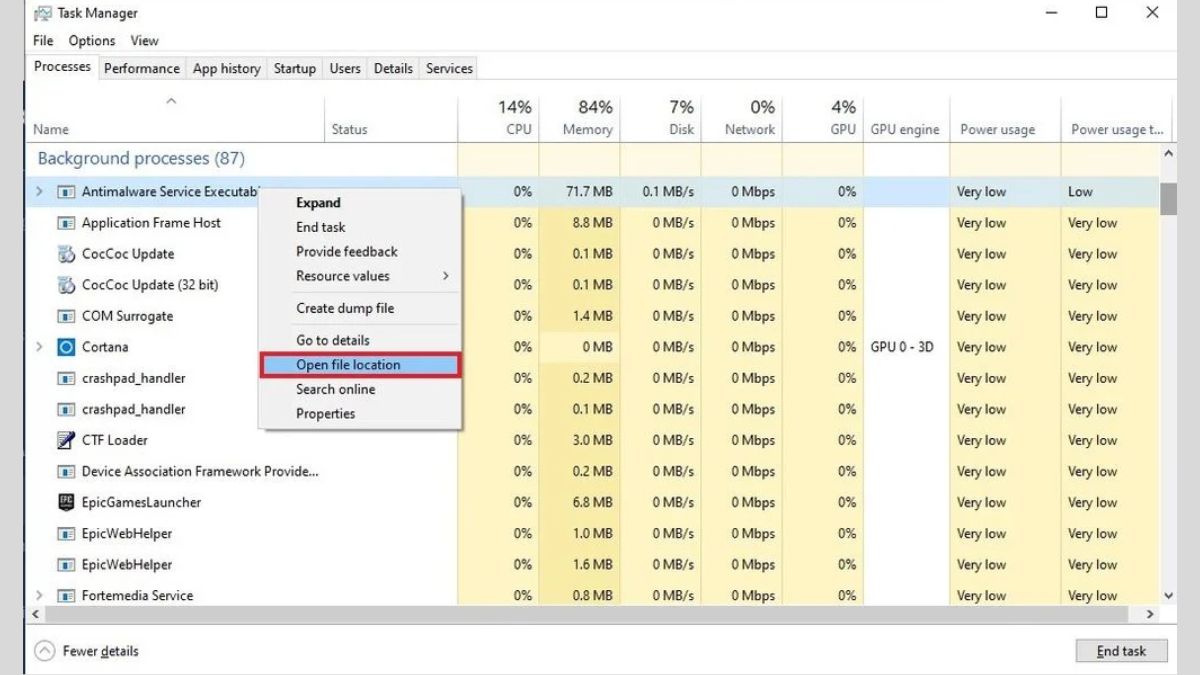Expand the Fortemedia Service entry
The image size is (1200, 675).
[x=38, y=595]
